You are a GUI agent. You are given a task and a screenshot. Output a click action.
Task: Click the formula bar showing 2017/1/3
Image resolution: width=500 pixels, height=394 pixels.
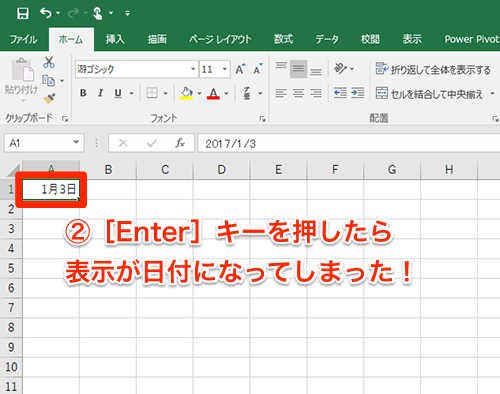click(349, 143)
